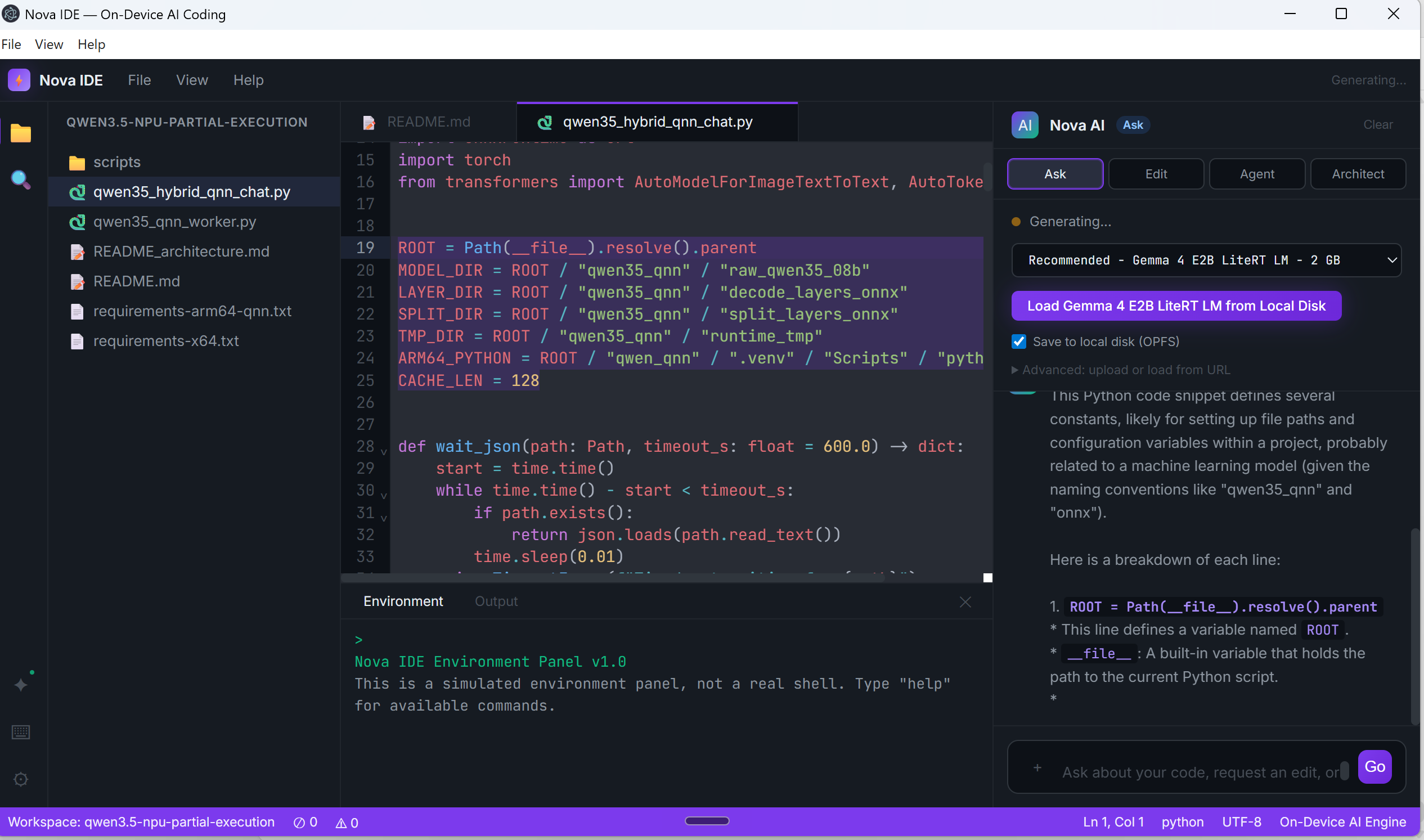Switch to Architect mode
Screen dimensions: 1424x840
click(1358, 174)
